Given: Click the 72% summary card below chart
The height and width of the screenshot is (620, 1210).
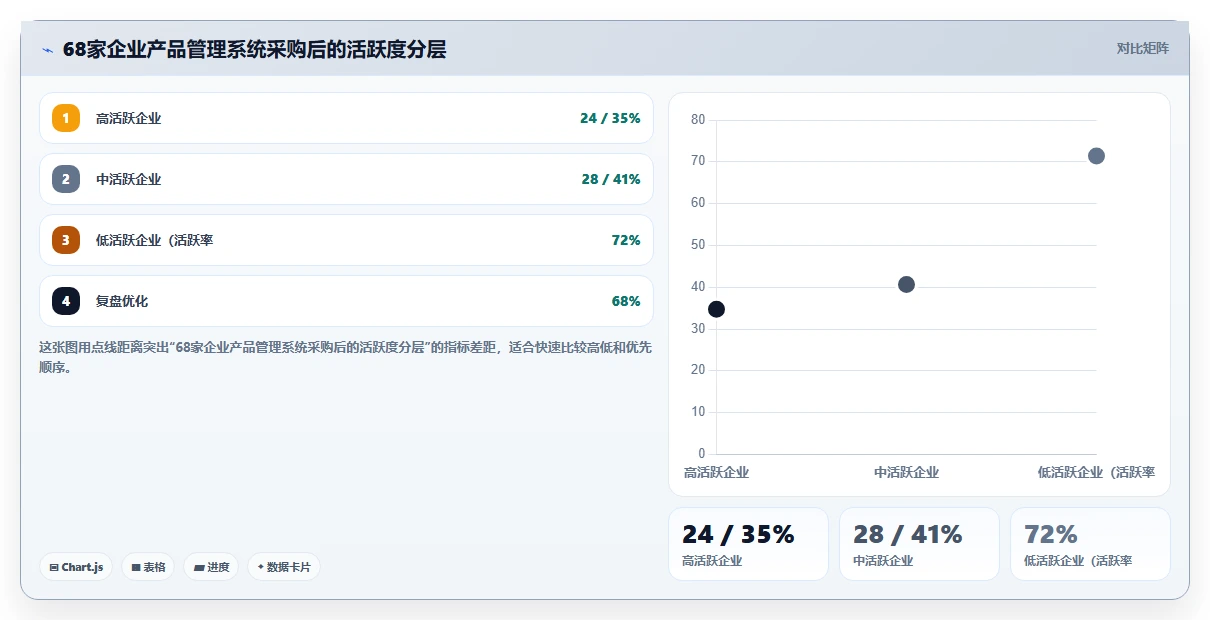Looking at the screenshot, I should point(1090,544).
